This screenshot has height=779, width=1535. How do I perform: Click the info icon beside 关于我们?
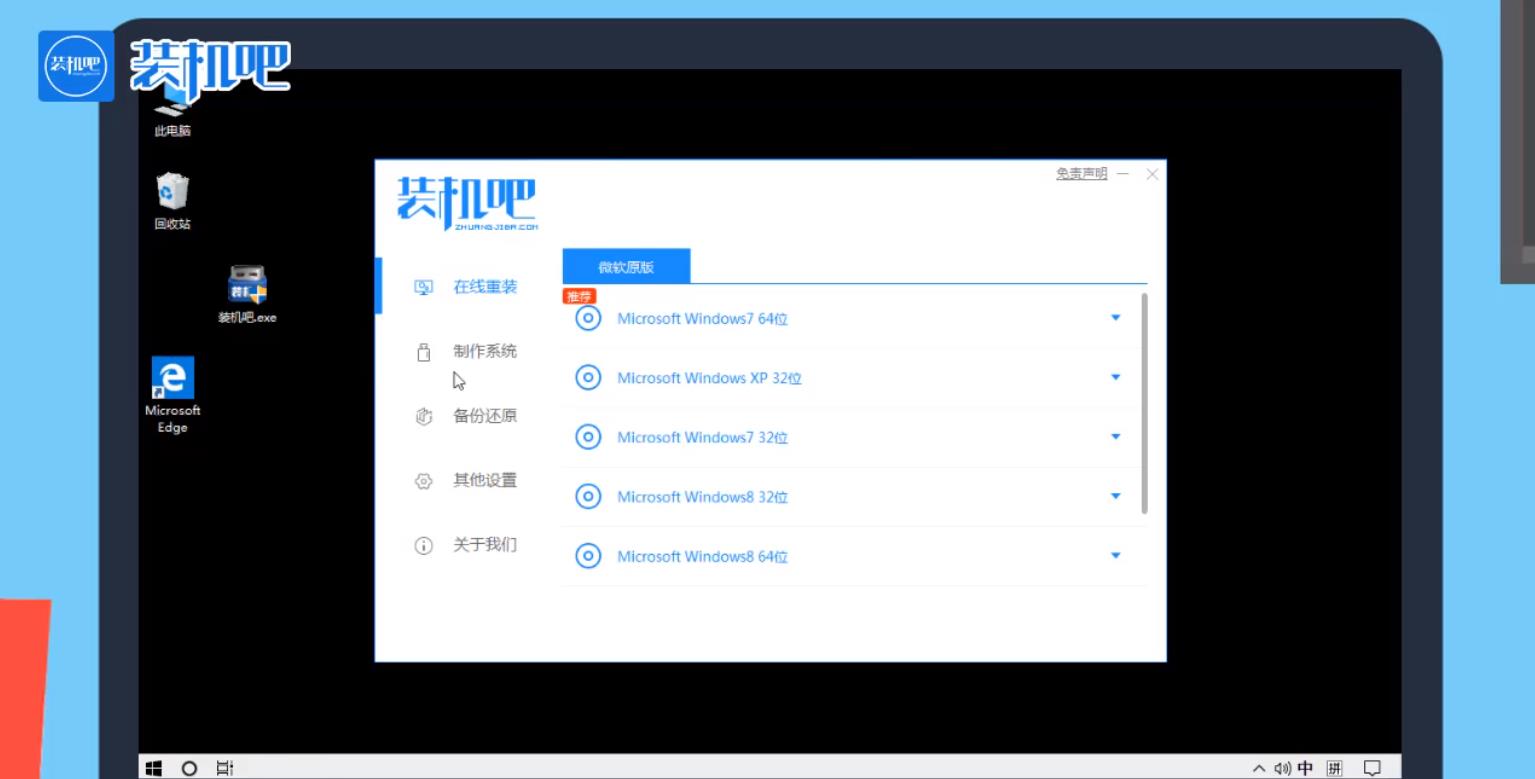pos(423,546)
